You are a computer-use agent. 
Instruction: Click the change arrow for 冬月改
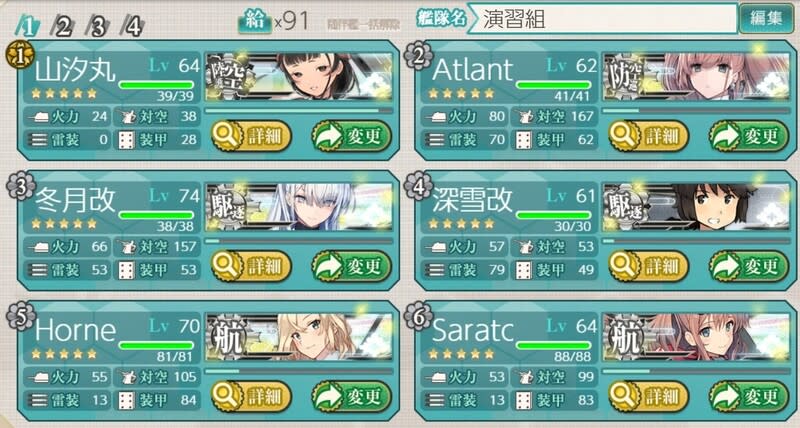click(x=327, y=266)
